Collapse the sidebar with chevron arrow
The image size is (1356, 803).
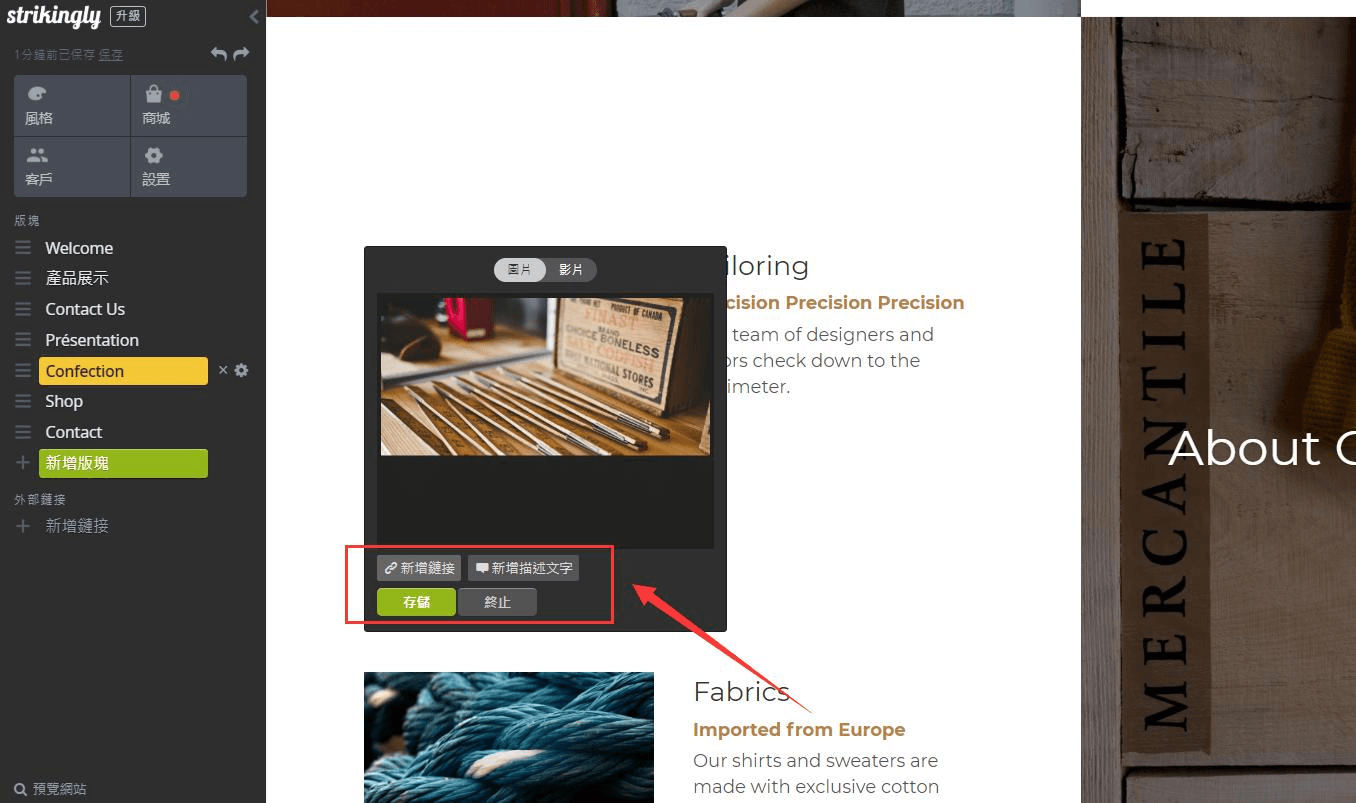click(x=254, y=16)
